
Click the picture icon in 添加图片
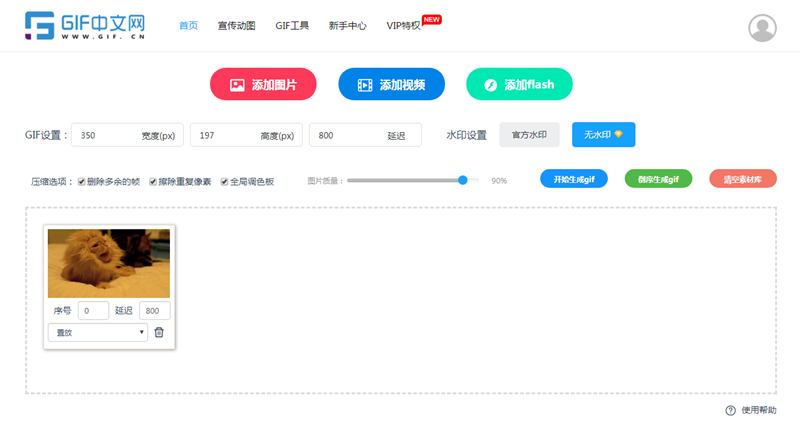(237, 85)
